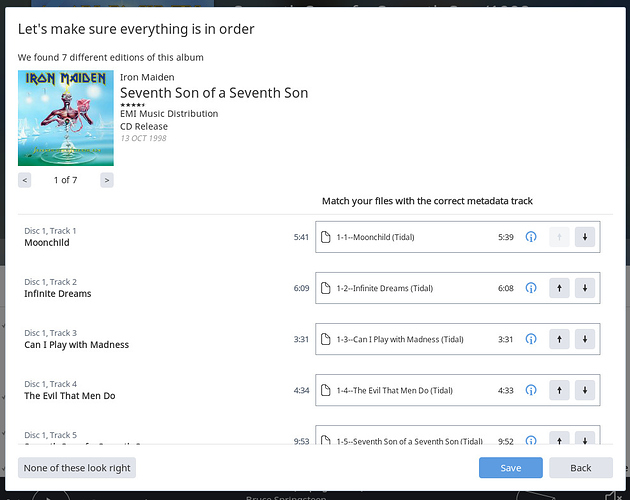Open file info for The Evil That Men Do (Tidal)
Screen dimensions: 630x500
click(531, 390)
